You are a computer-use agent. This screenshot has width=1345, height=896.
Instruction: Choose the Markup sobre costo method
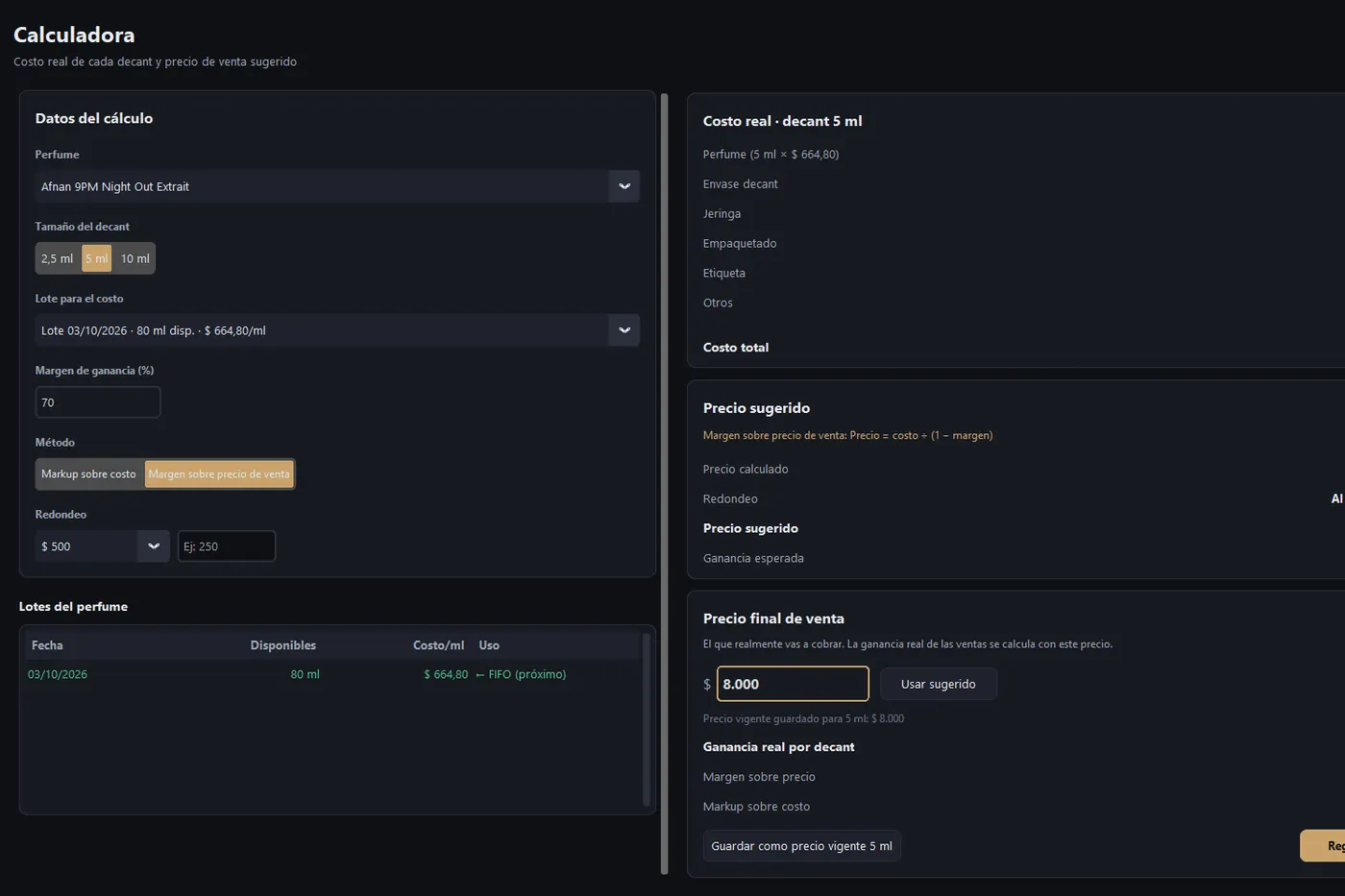click(x=89, y=474)
